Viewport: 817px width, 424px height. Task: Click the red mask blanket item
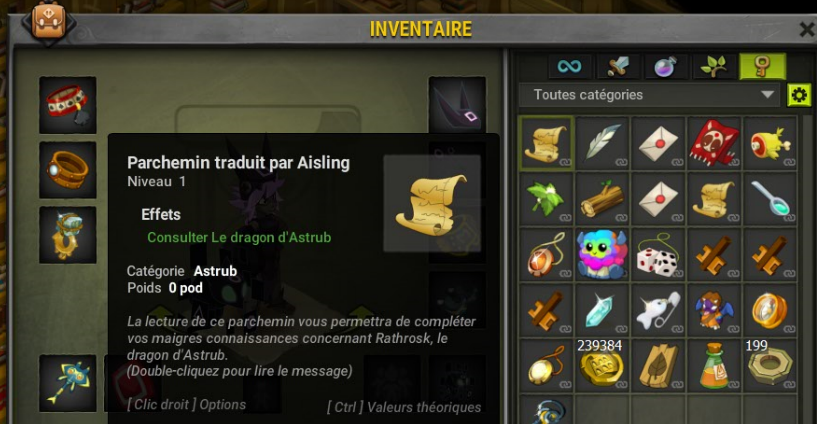pyautogui.click(x=714, y=142)
